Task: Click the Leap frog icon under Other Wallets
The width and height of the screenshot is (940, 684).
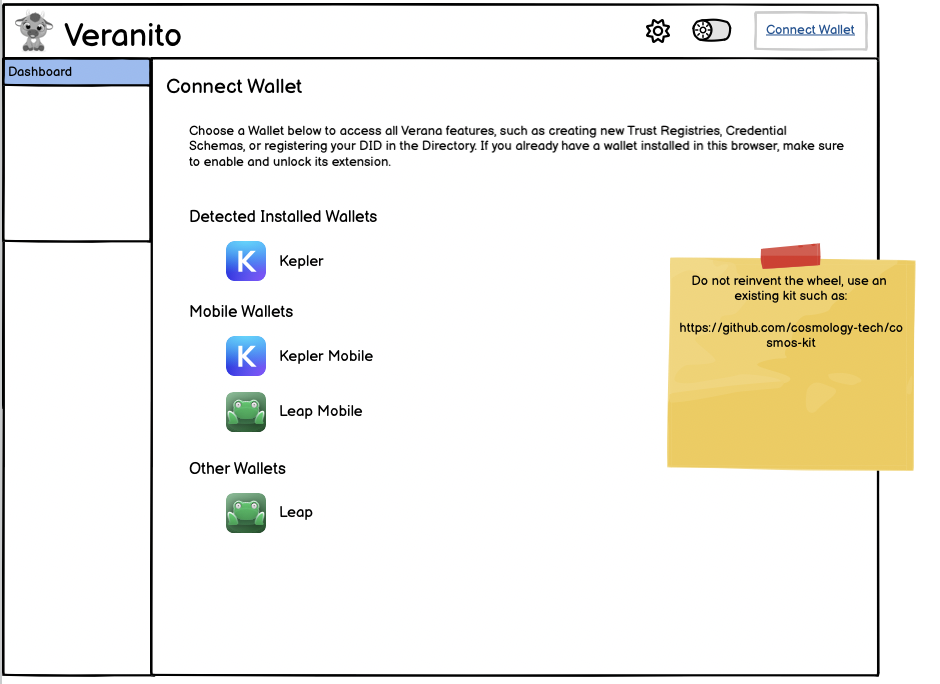Action: [x=246, y=513]
